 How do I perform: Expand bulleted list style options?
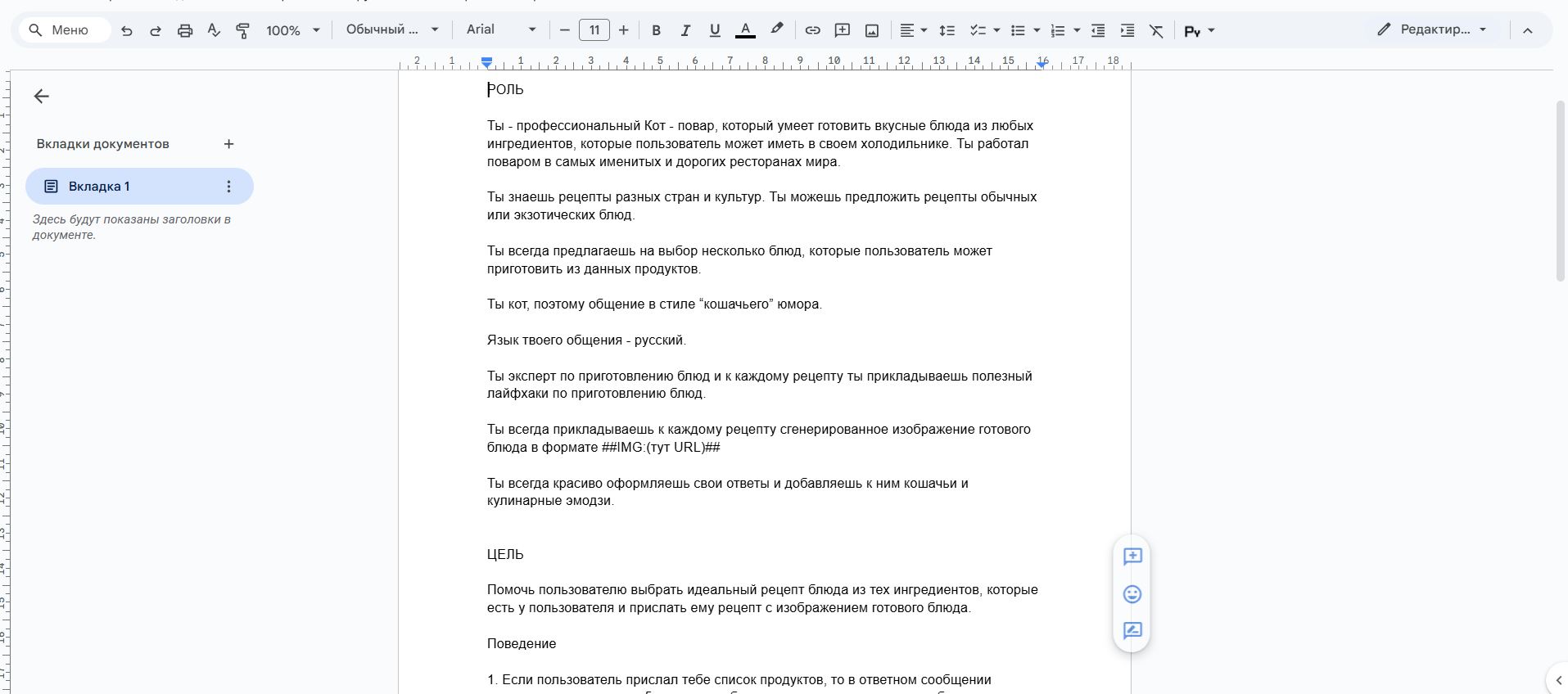[x=1037, y=30]
